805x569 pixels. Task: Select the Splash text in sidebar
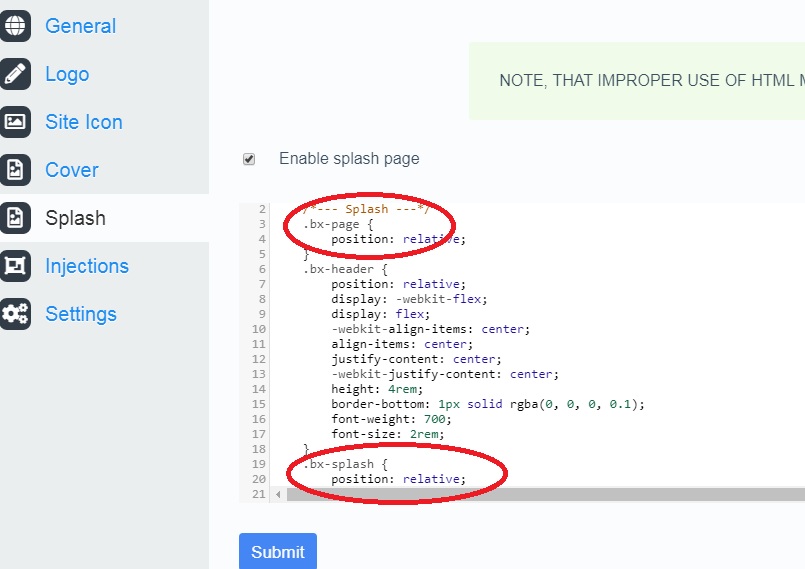[75, 218]
